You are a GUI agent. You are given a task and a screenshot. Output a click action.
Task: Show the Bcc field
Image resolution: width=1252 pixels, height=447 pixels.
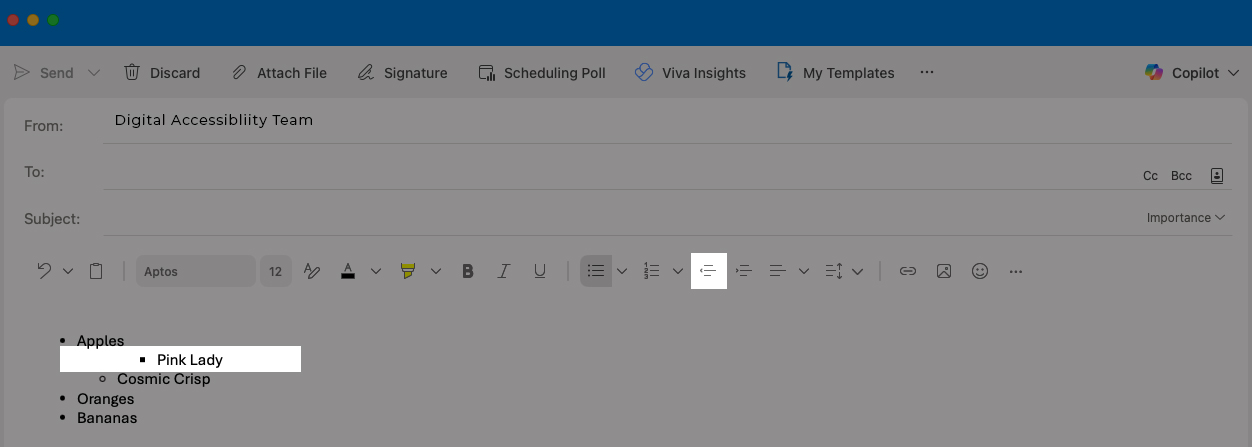[1181, 176]
